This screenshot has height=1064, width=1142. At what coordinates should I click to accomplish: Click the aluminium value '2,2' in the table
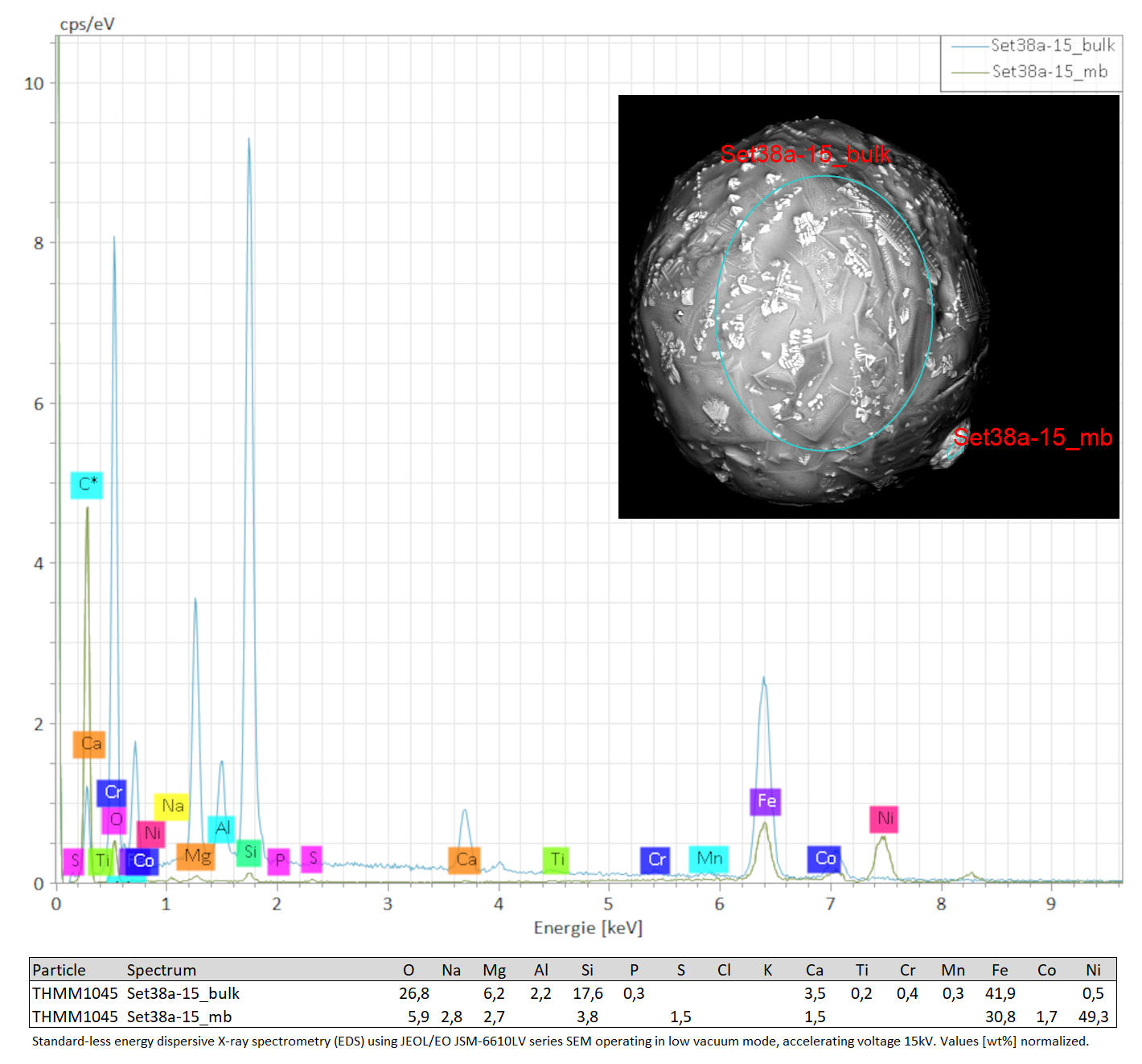[x=541, y=994]
